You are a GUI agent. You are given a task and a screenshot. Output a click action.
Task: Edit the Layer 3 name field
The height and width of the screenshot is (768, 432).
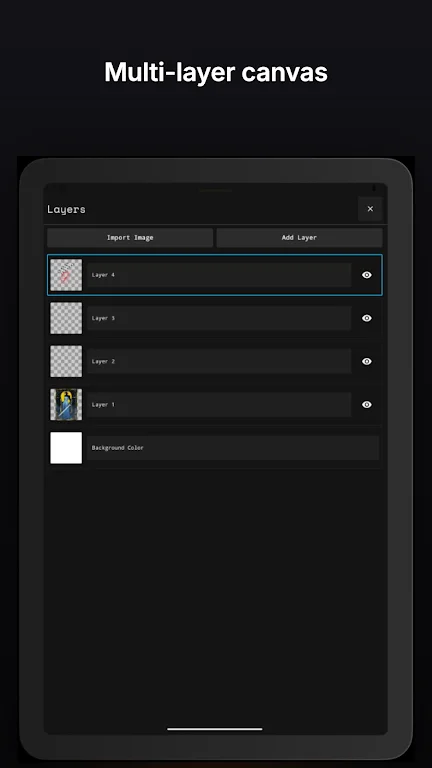coord(219,318)
